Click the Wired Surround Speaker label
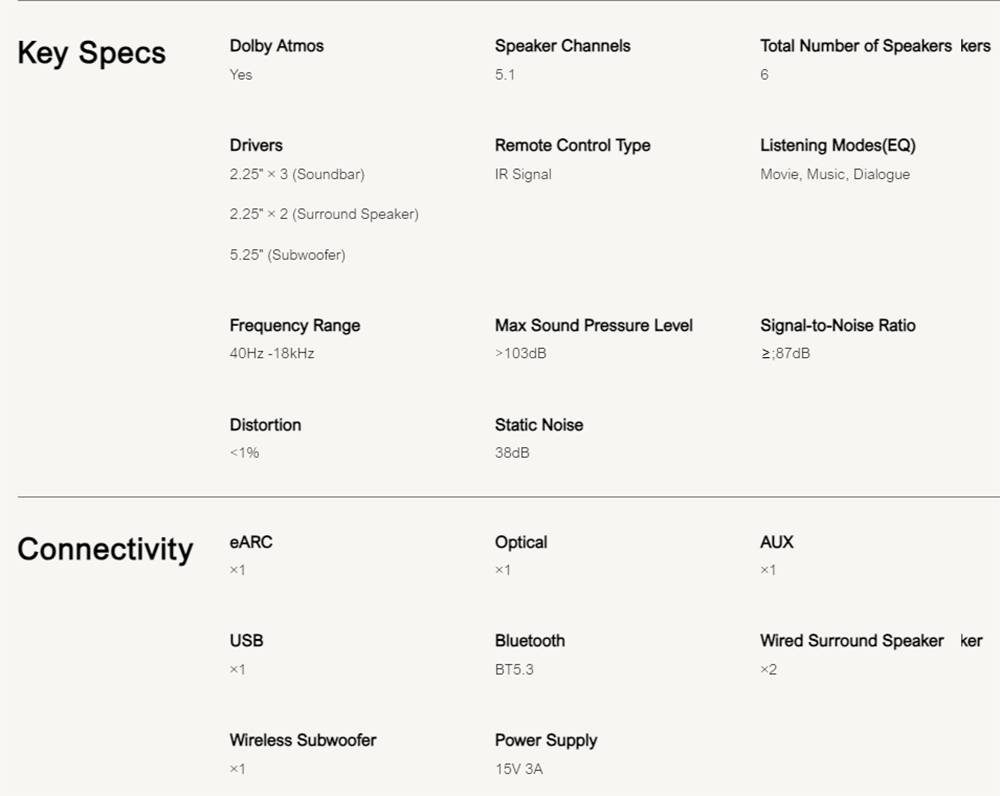This screenshot has height=796, width=1000. 851,641
